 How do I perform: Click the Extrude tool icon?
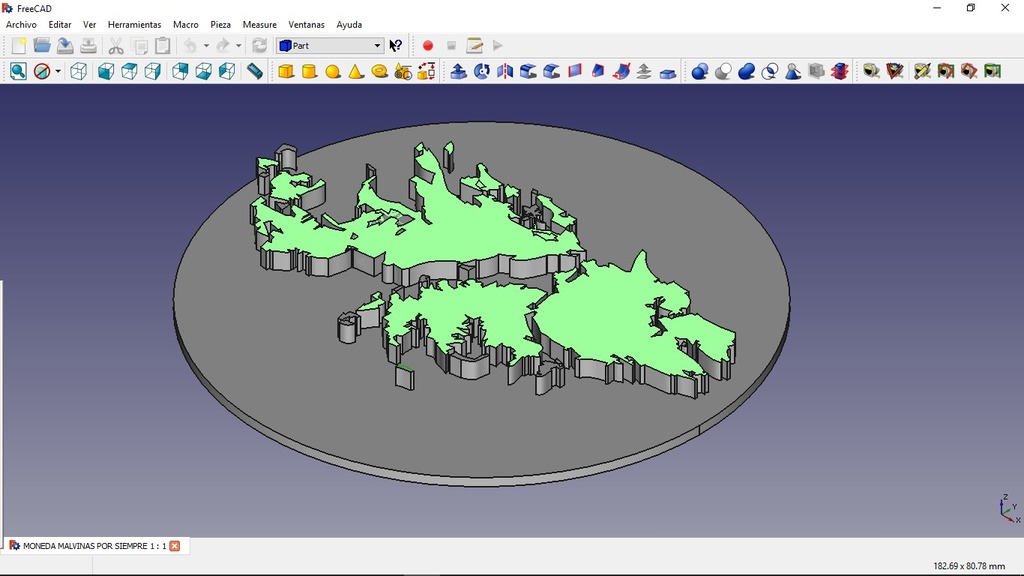point(458,71)
